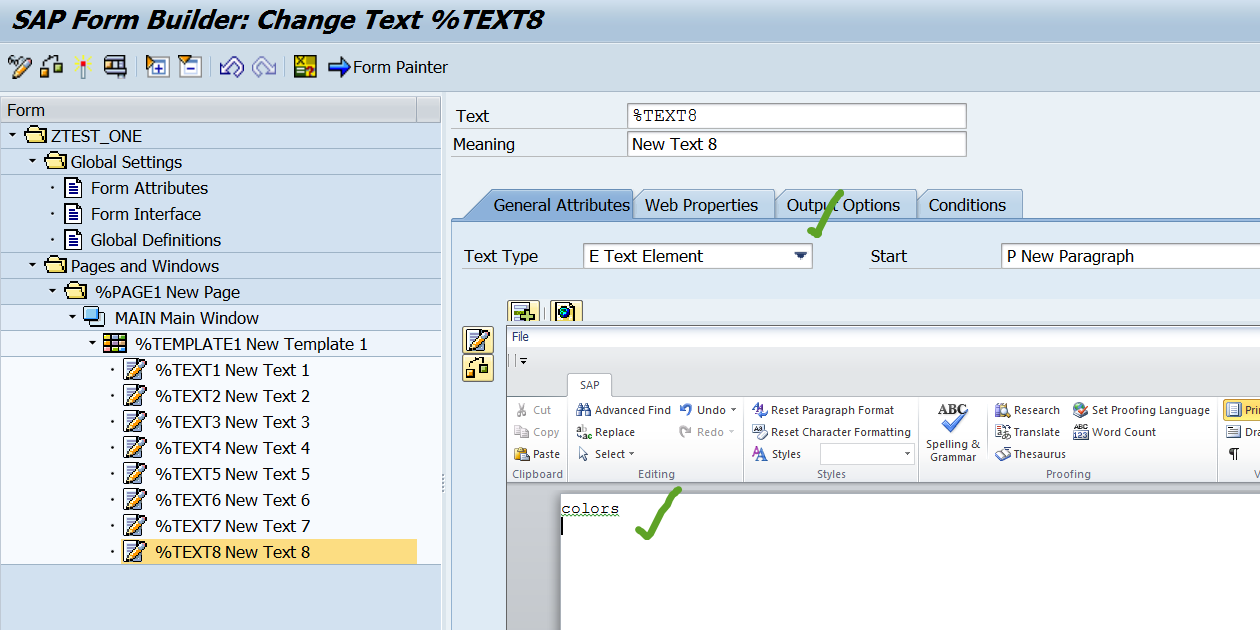The image size is (1260, 630).
Task: Click Set Proofing Language
Action: coord(1141,410)
